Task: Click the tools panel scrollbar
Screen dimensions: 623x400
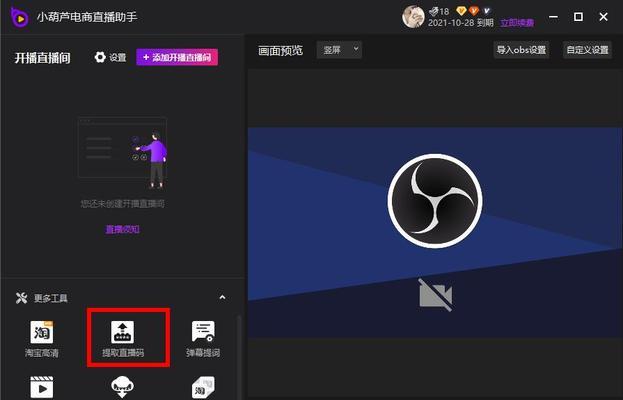Action: point(239,356)
